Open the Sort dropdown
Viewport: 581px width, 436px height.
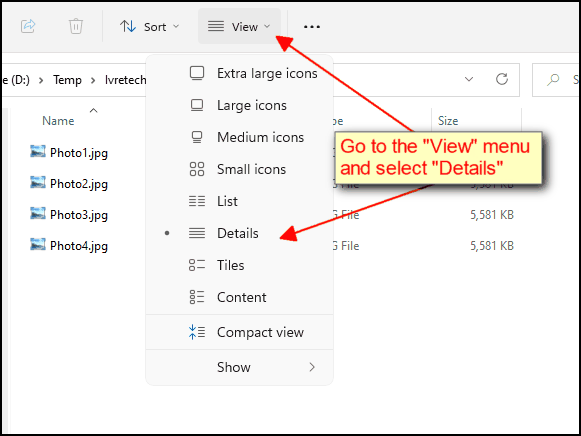[150, 27]
